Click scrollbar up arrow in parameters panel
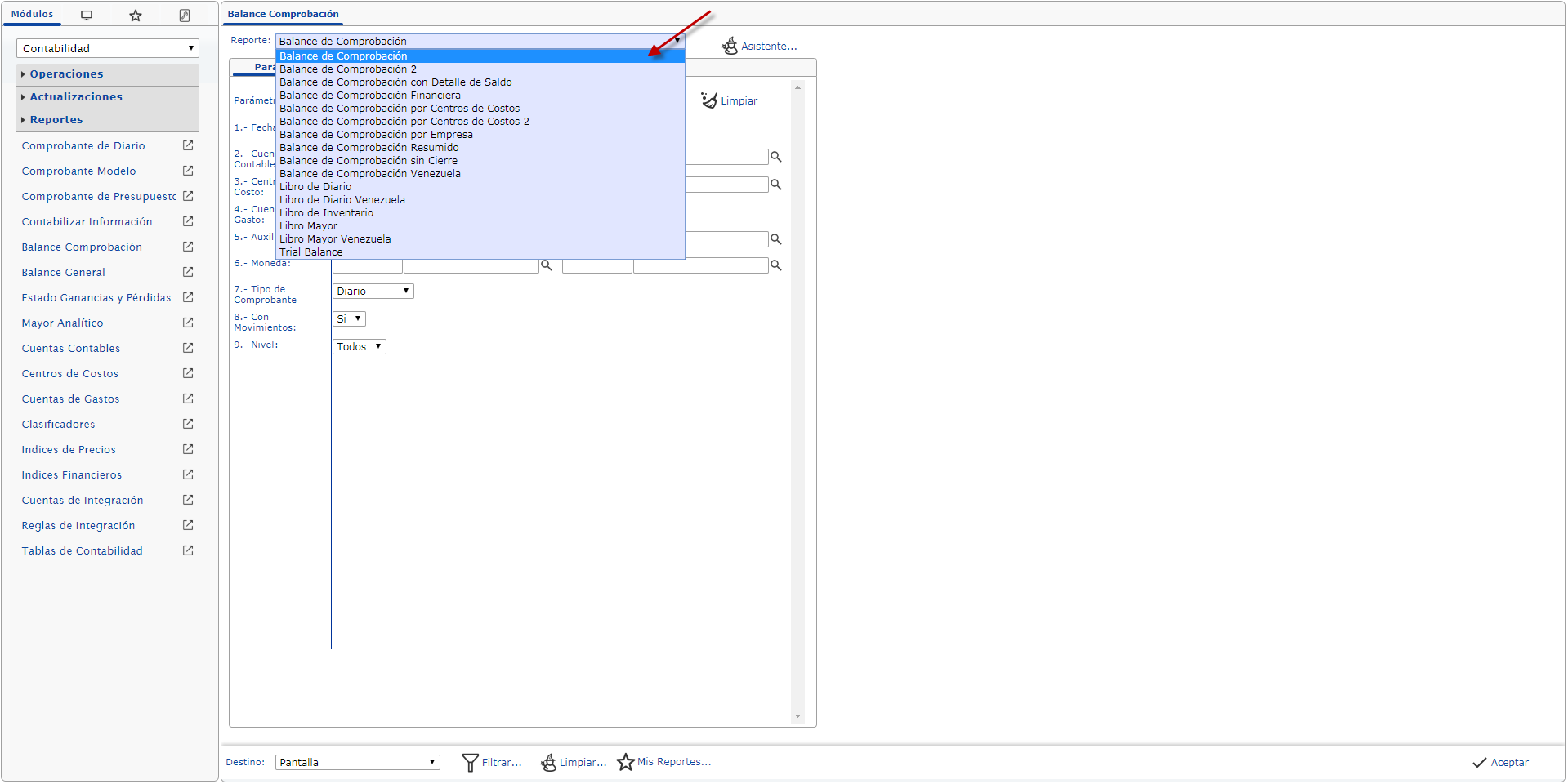 797,87
